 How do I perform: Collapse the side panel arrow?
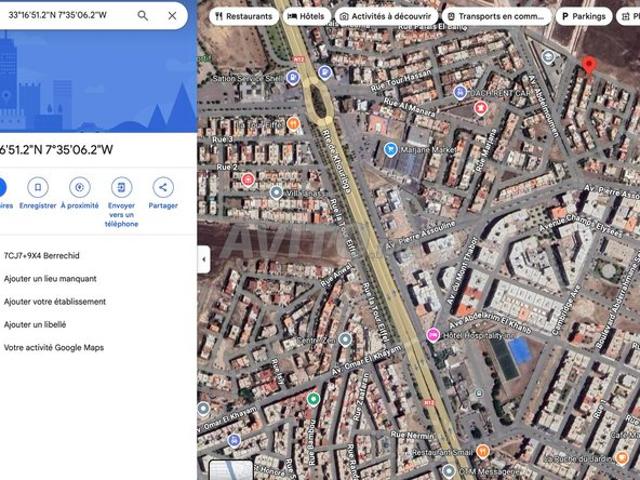click(204, 259)
